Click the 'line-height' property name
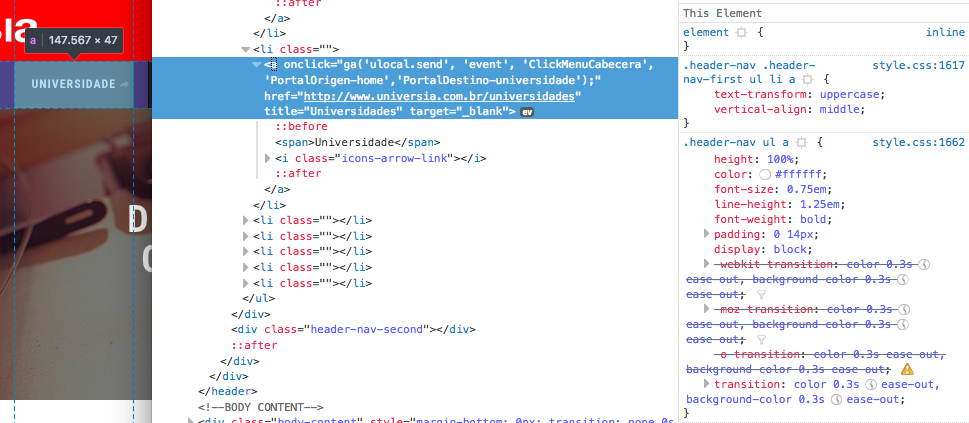The image size is (969, 423). pyautogui.click(x=750, y=204)
